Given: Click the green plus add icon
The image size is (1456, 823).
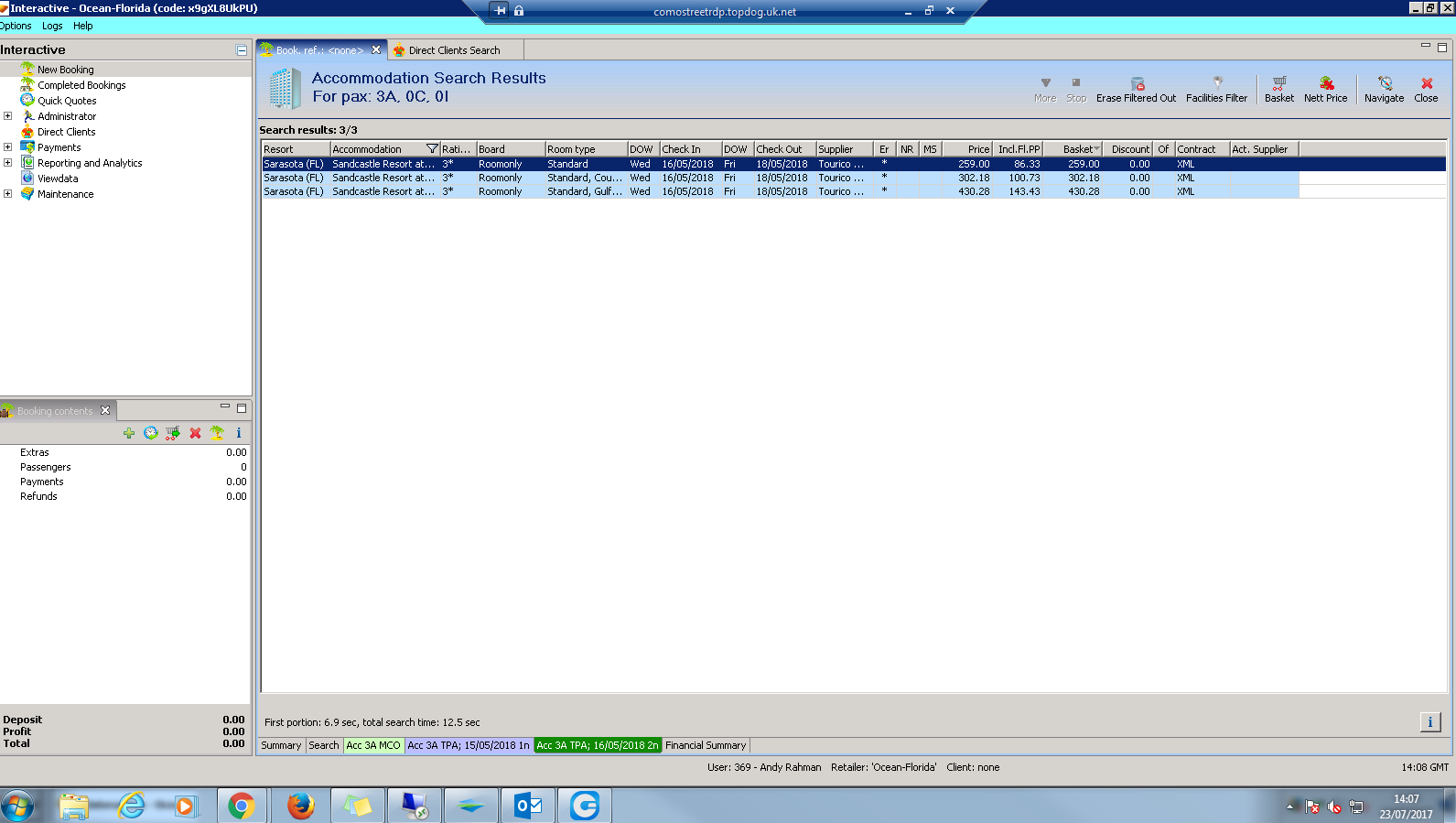Looking at the screenshot, I should 129,433.
